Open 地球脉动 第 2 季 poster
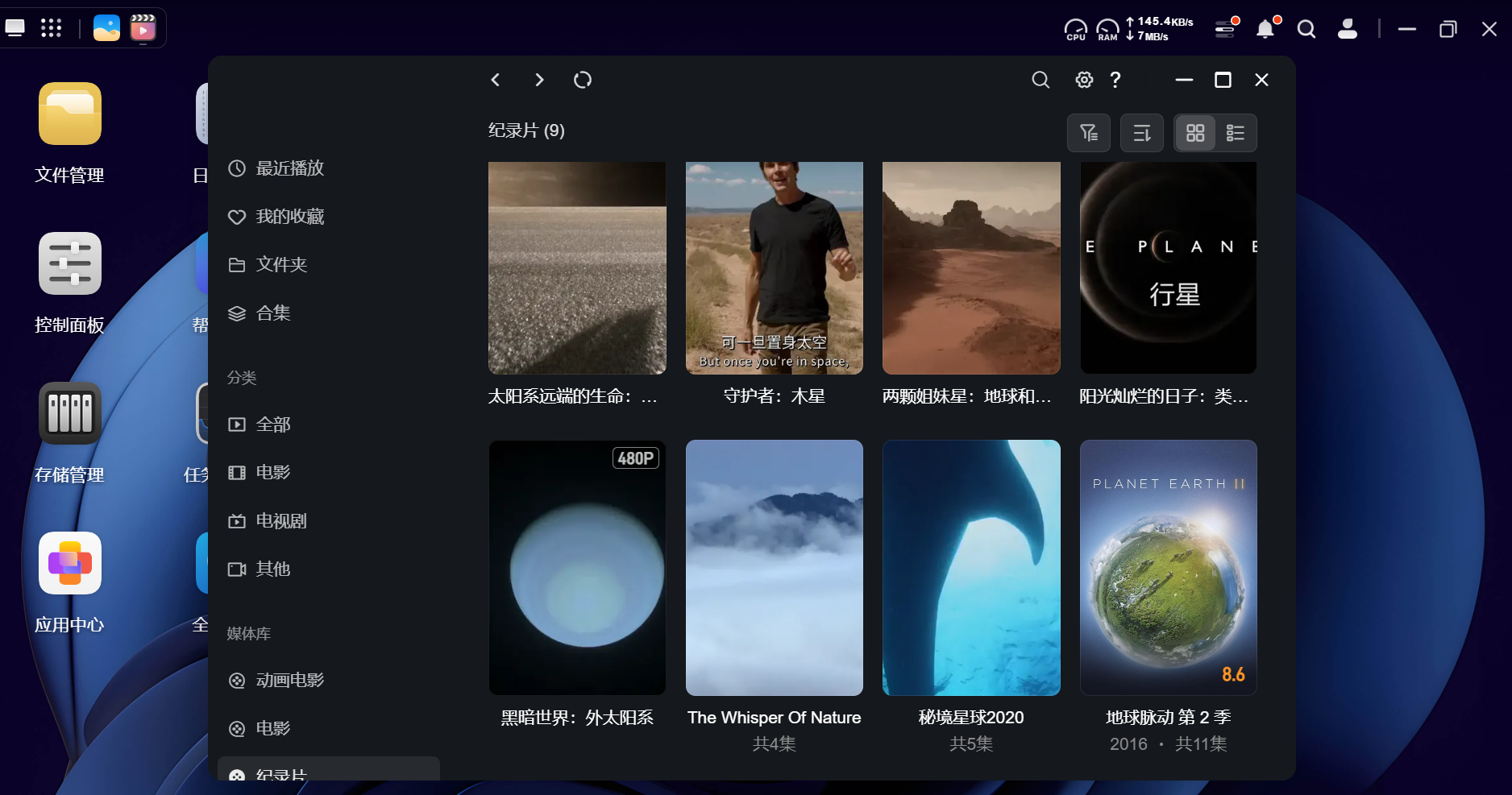The width and height of the screenshot is (1512, 795). point(1169,567)
